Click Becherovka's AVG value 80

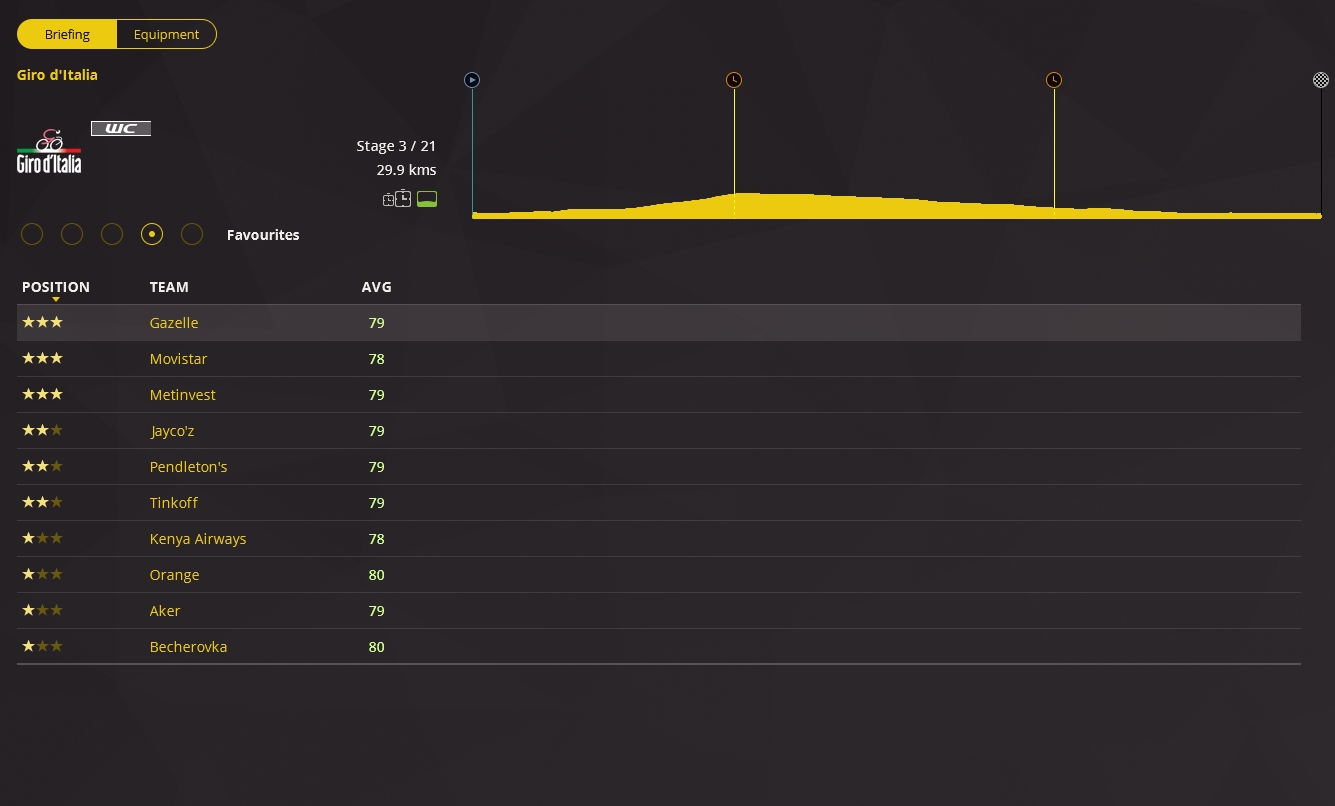point(376,647)
